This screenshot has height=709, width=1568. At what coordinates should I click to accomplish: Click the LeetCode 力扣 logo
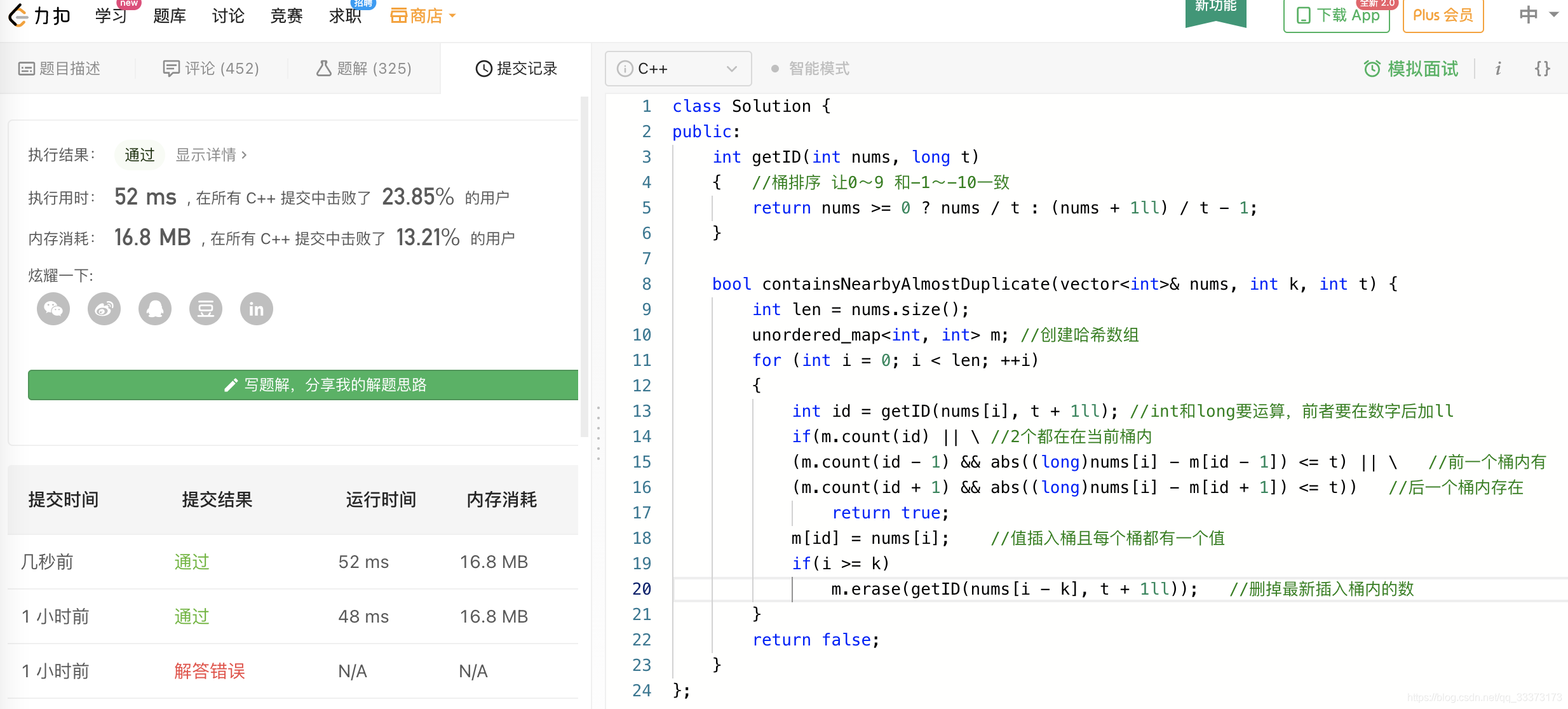coord(39,15)
